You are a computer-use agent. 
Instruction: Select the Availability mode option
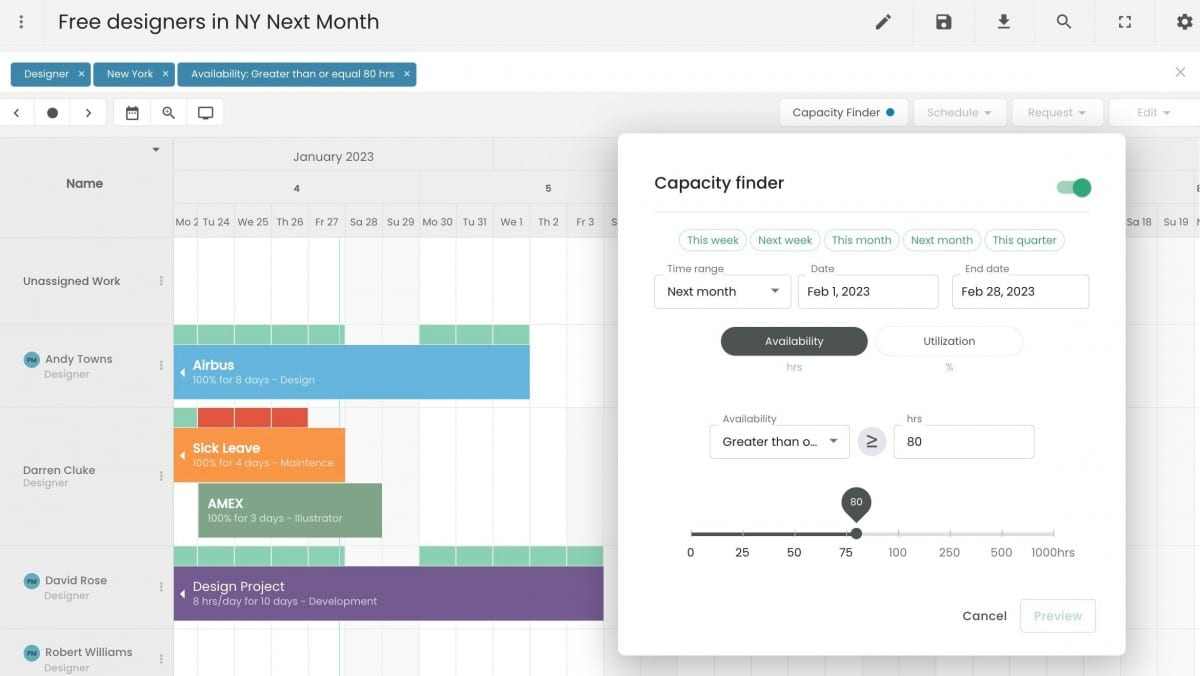[x=794, y=341]
